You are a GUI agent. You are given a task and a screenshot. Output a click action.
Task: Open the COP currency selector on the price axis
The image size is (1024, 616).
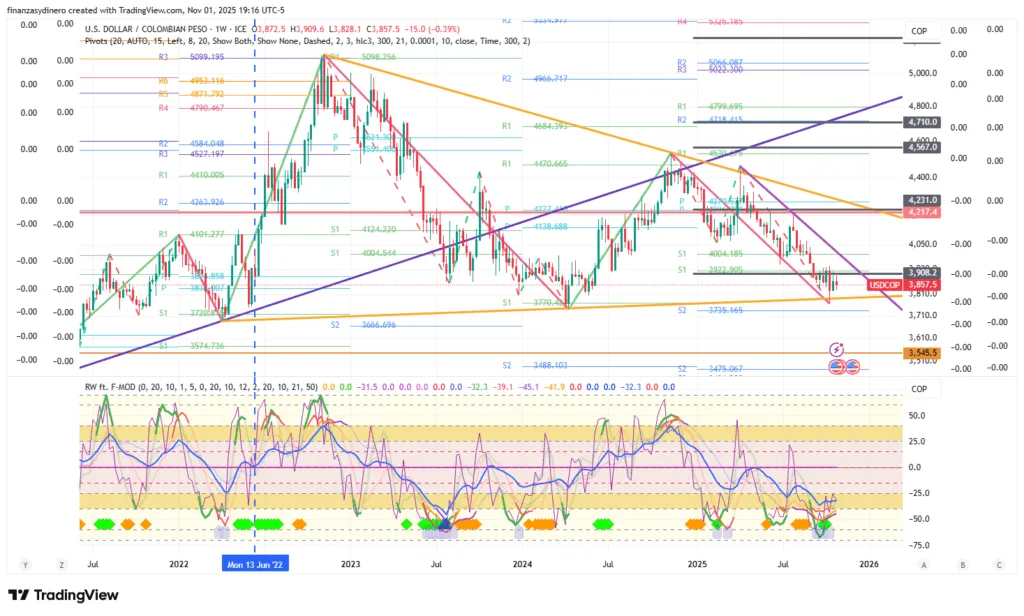click(919, 32)
